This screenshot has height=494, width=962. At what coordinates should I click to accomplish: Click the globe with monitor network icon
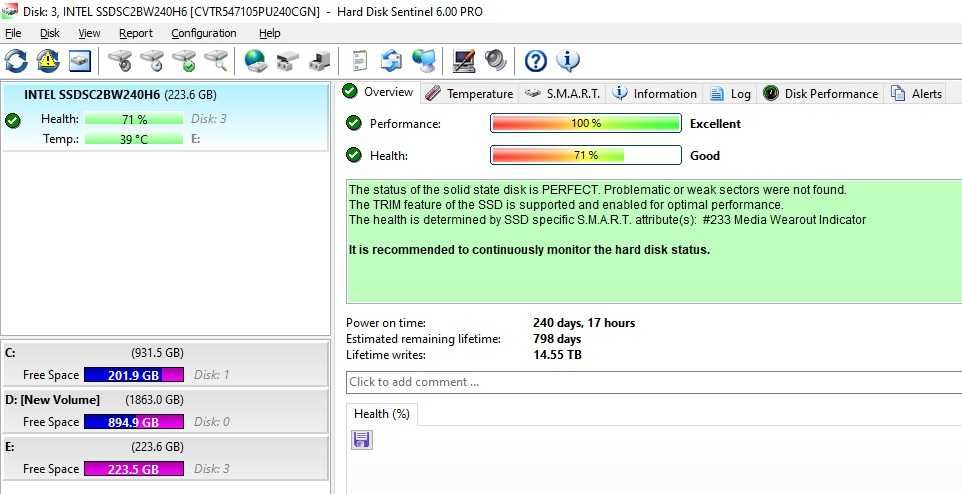(424, 61)
